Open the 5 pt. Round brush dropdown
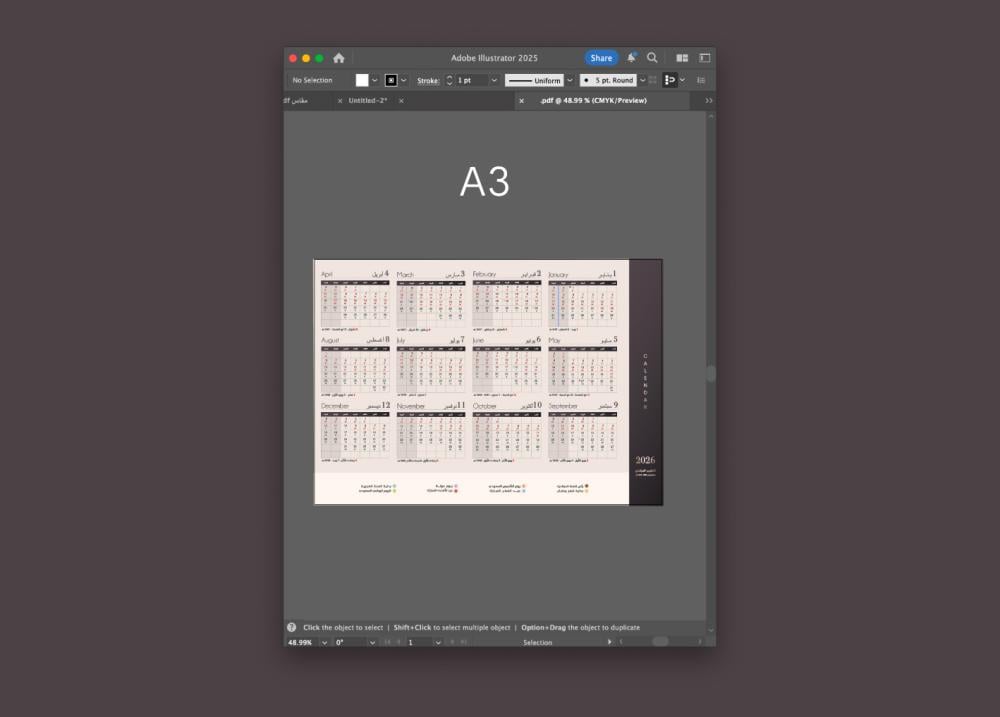 (642, 80)
